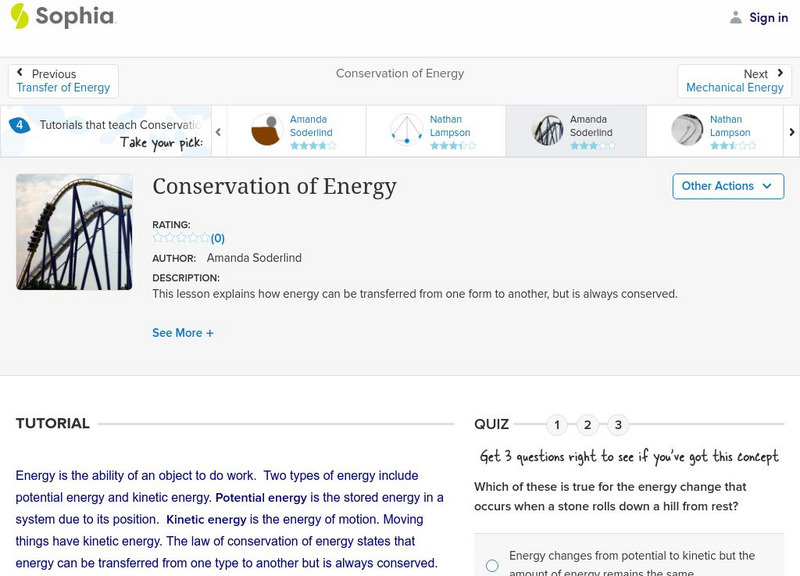Click the Sophia logo icon
This screenshot has height=576, width=800.
point(19,16)
